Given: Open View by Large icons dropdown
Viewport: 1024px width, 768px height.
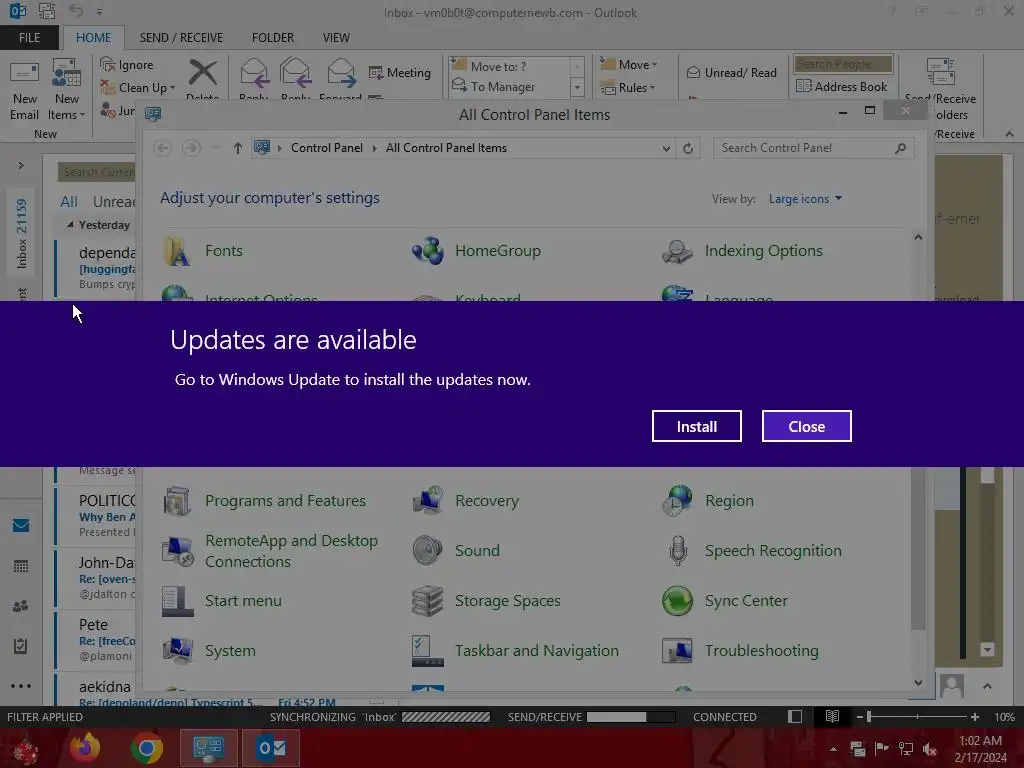Looking at the screenshot, I should 805,199.
